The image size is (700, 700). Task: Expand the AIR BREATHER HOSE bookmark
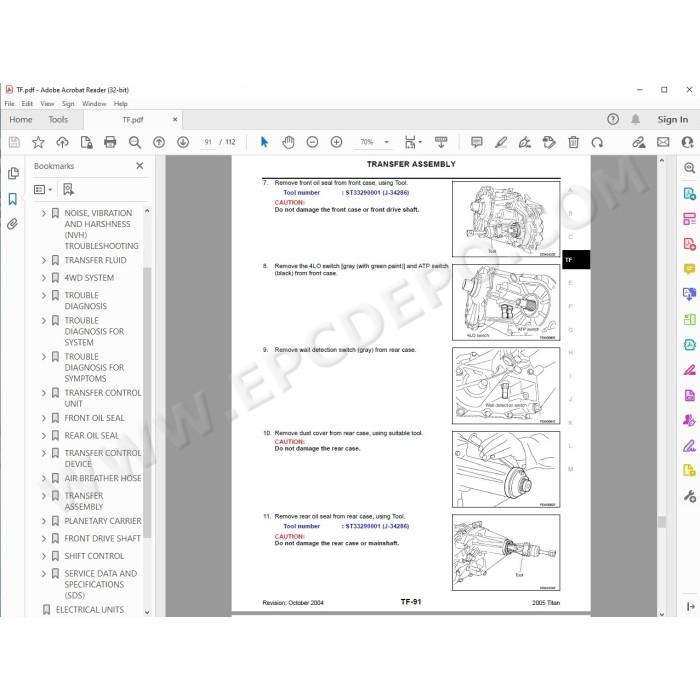(44, 478)
